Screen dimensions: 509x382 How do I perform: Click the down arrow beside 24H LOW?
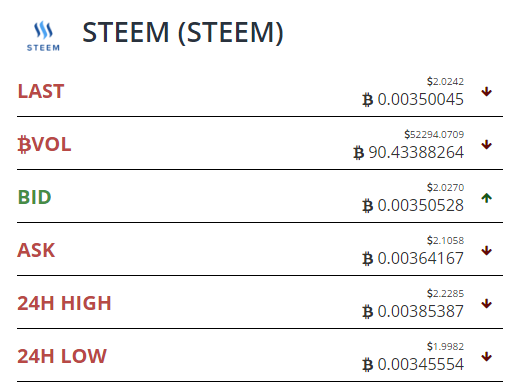pyautogui.click(x=487, y=357)
